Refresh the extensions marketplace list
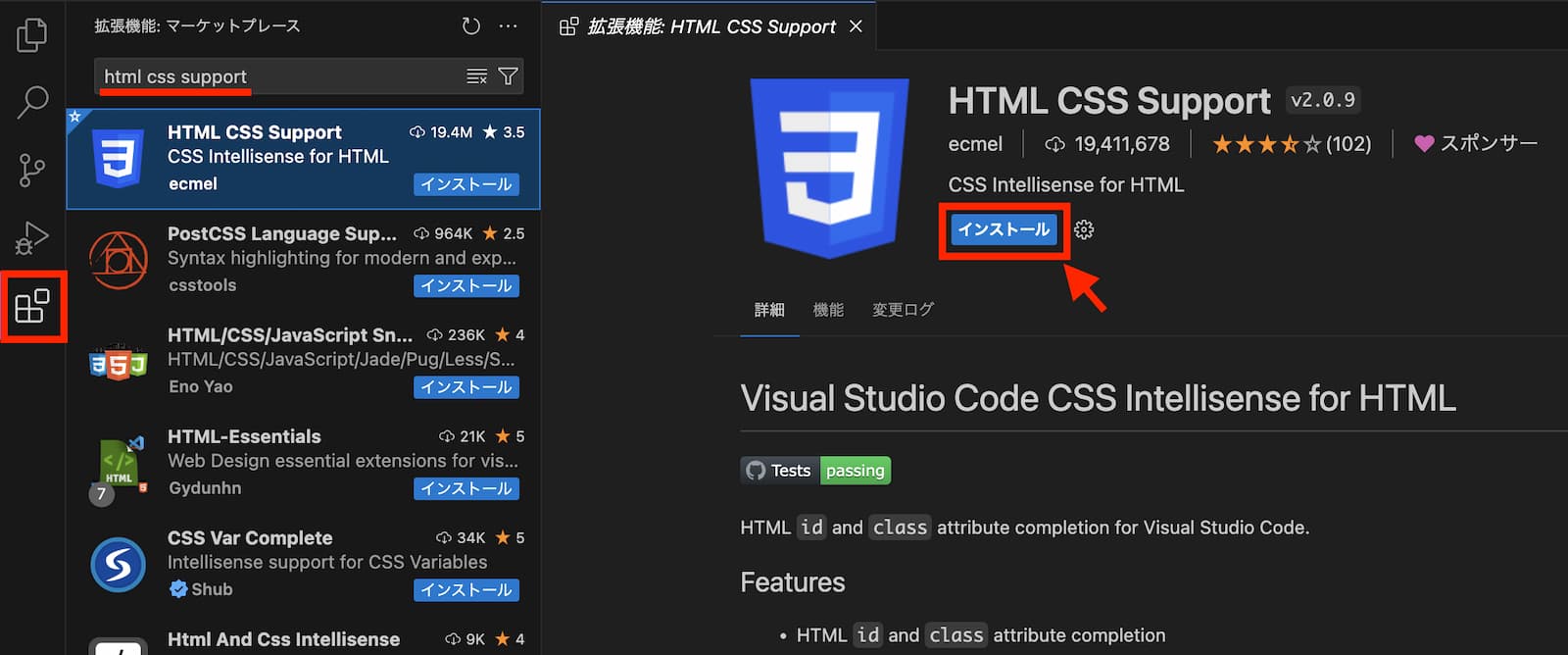The width and height of the screenshot is (1568, 655). [471, 26]
